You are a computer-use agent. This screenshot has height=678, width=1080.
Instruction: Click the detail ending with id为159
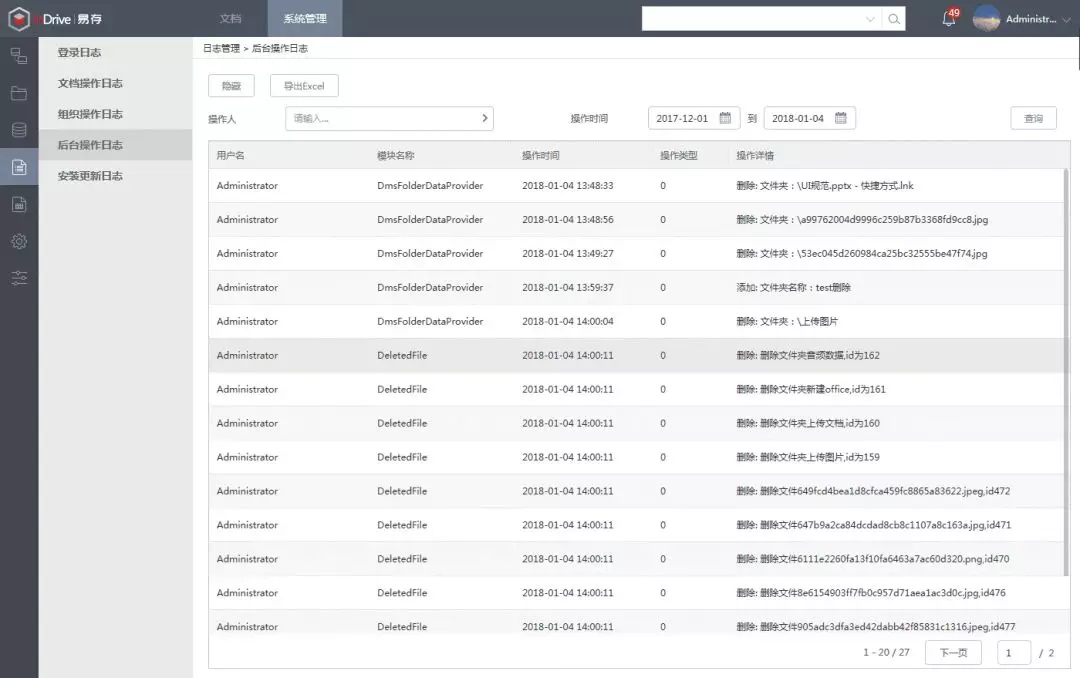(x=808, y=457)
